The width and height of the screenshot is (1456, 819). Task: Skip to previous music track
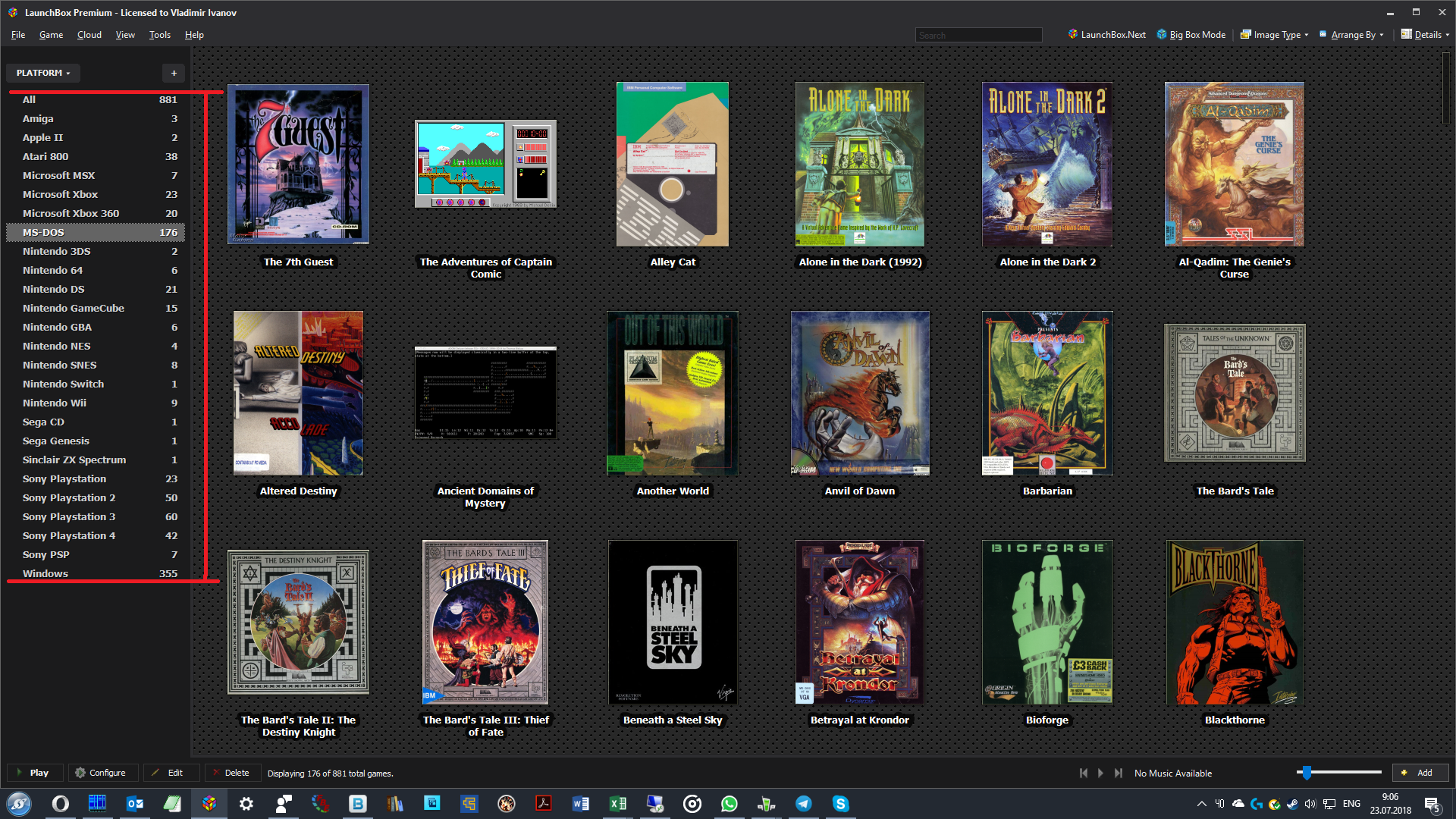click(x=1083, y=773)
